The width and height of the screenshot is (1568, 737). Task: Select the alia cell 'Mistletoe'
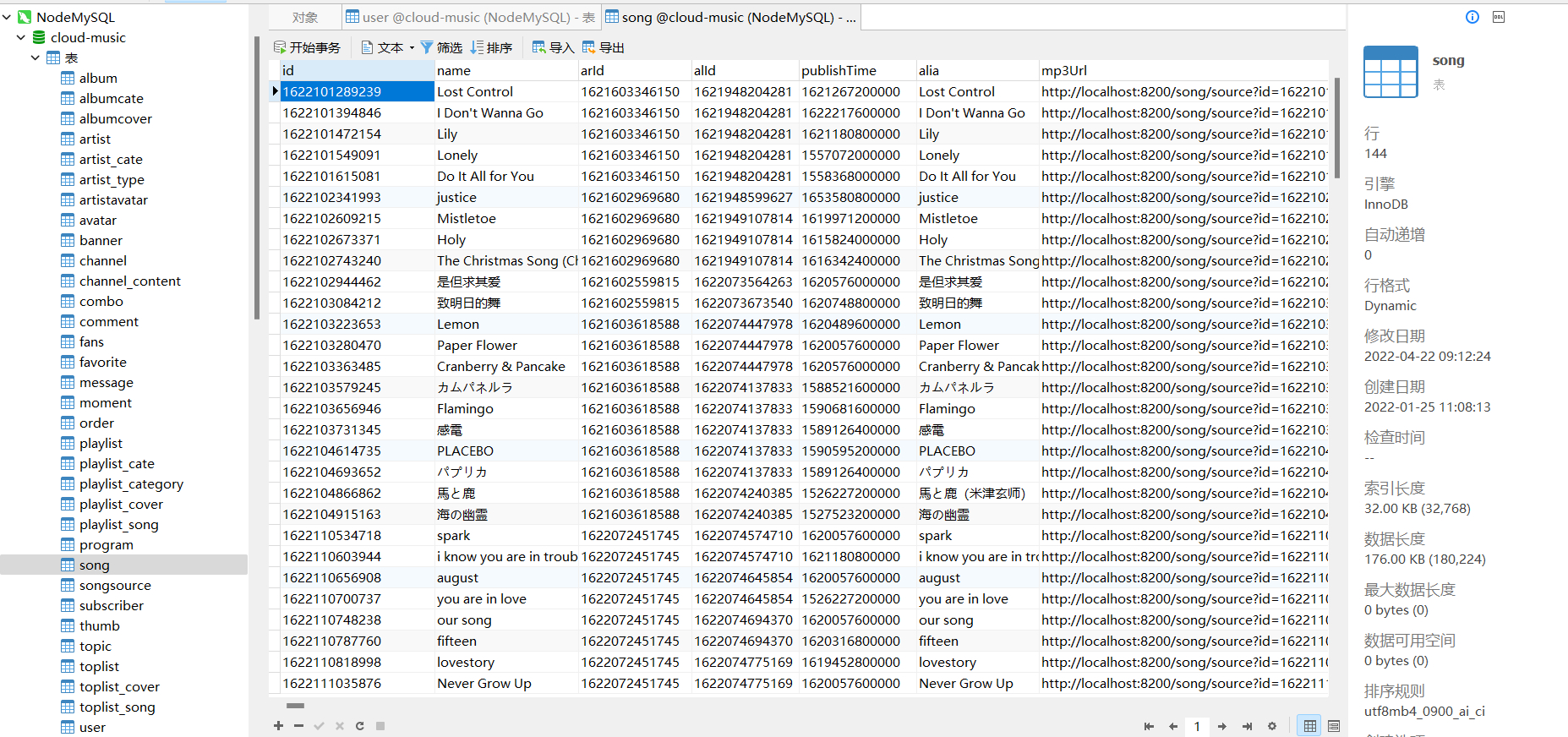point(977,218)
